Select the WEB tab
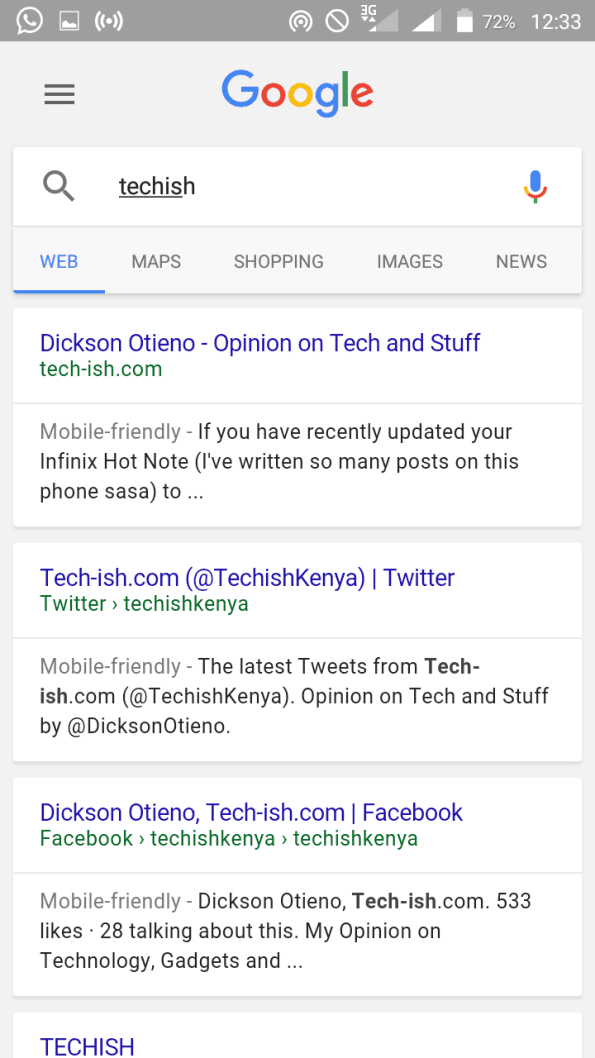Screen dimensions: 595x1058 59,261
